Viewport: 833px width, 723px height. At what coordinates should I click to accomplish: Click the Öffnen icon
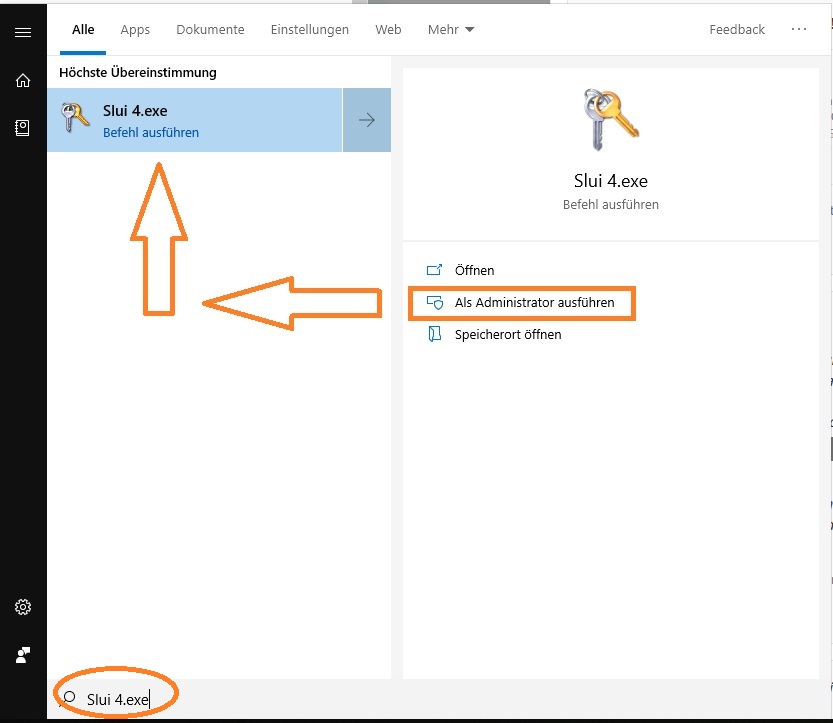click(434, 270)
